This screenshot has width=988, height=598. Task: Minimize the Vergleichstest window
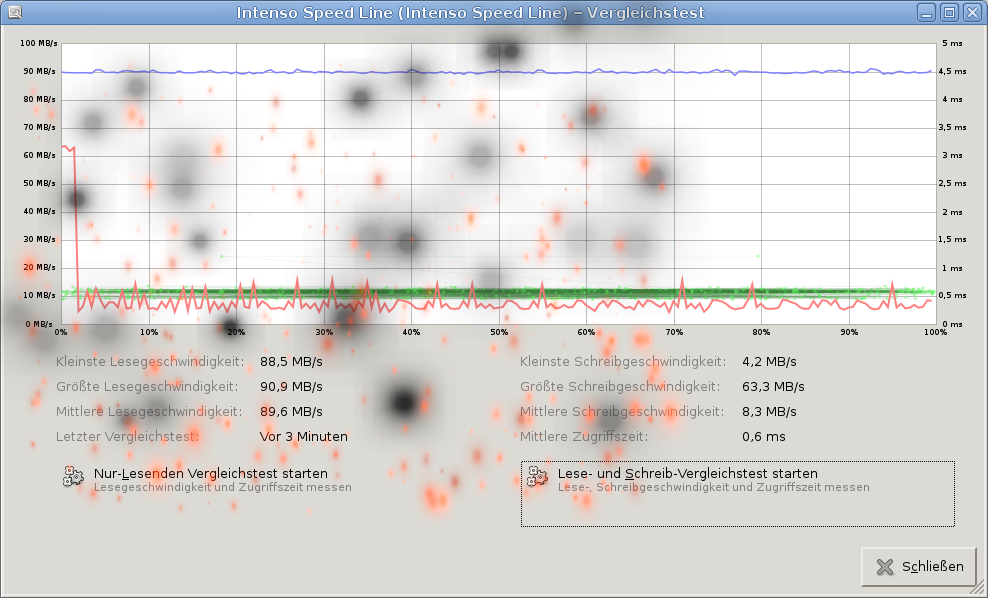tap(926, 13)
